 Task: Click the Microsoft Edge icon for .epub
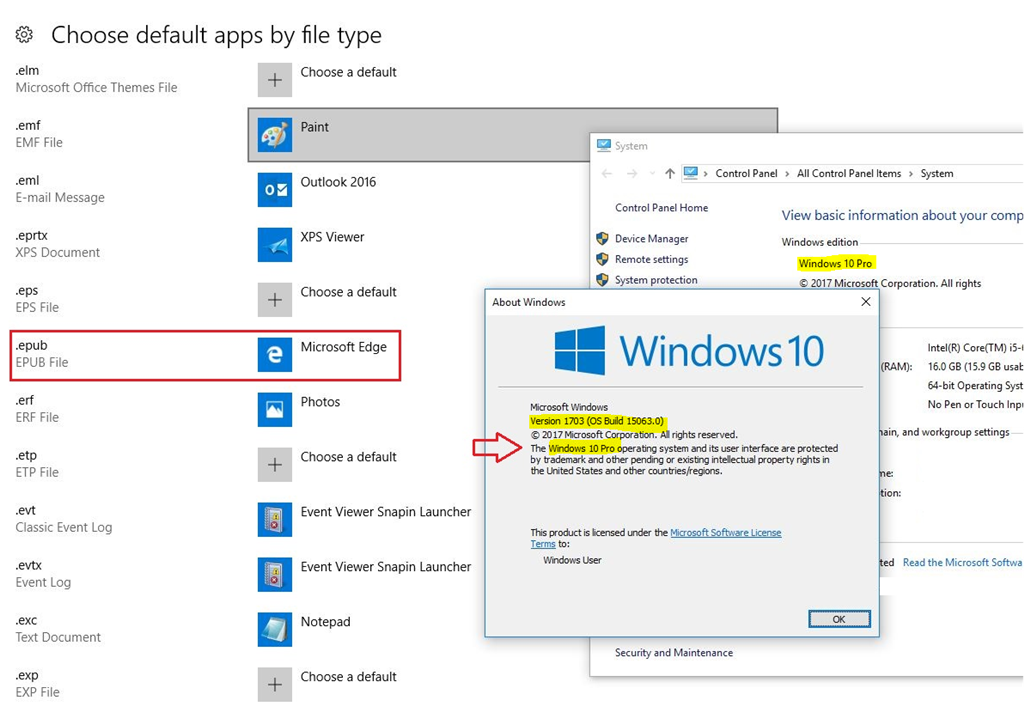coord(275,355)
